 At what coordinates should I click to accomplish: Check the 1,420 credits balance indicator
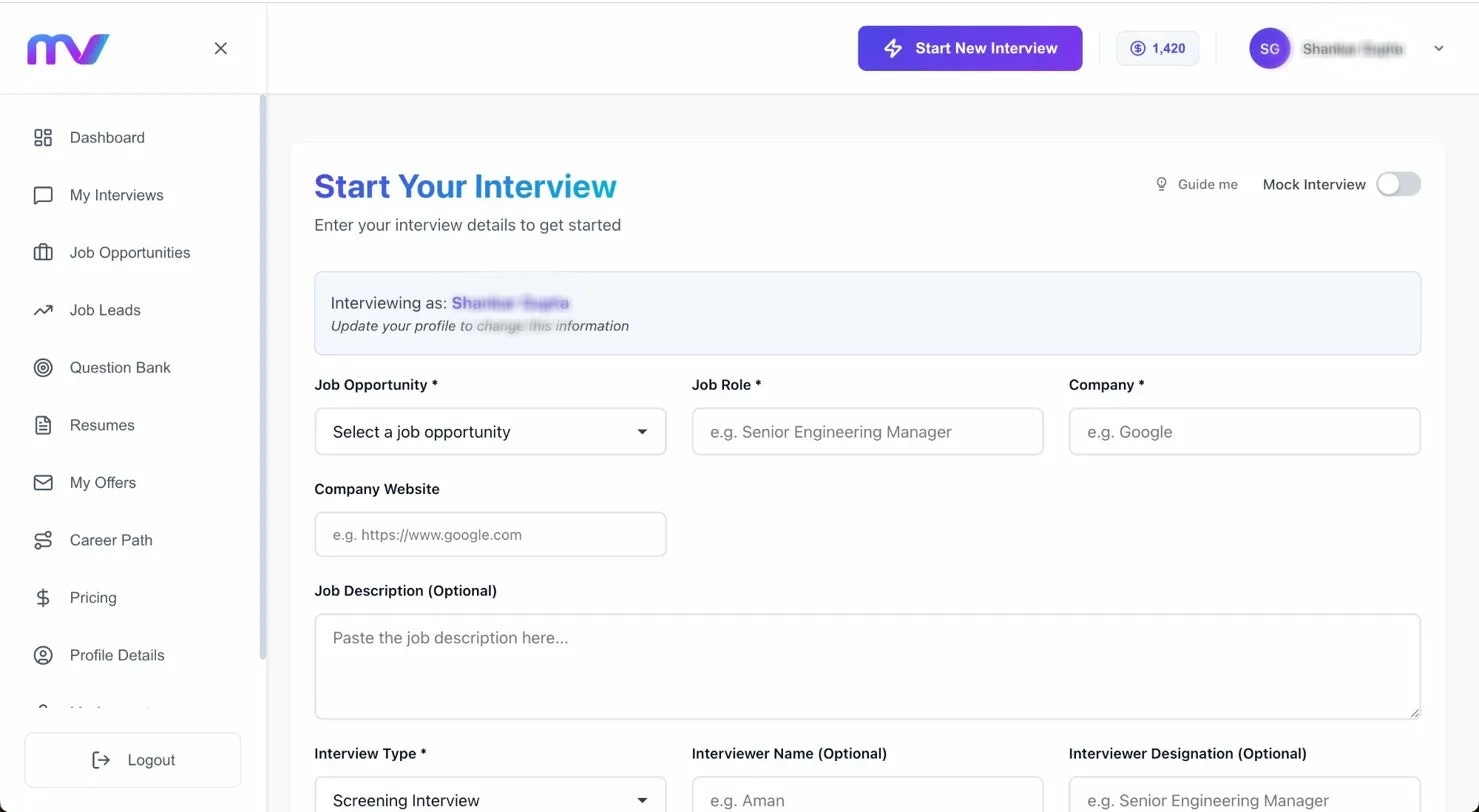1157,48
